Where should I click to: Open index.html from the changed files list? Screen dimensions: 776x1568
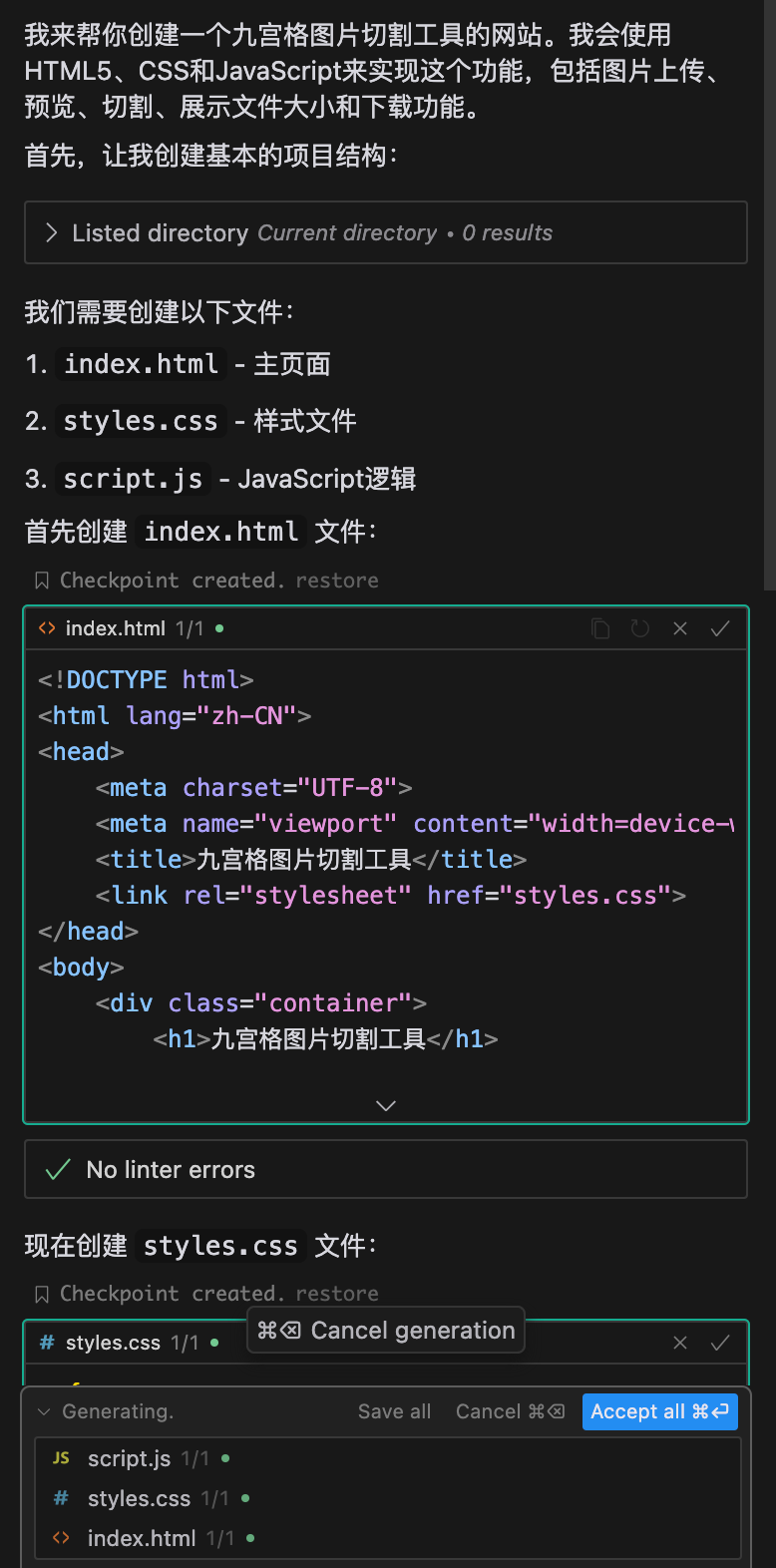point(142,1538)
